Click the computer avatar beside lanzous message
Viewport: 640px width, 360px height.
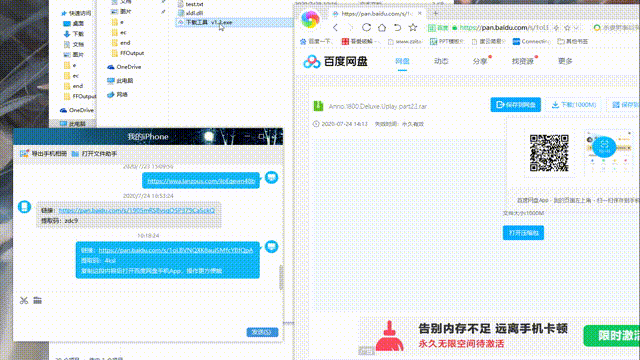click(x=271, y=178)
